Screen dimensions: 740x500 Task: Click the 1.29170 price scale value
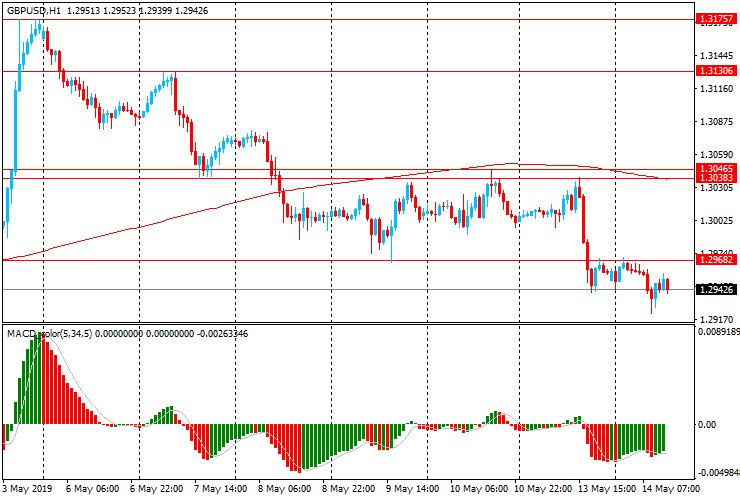point(716,306)
